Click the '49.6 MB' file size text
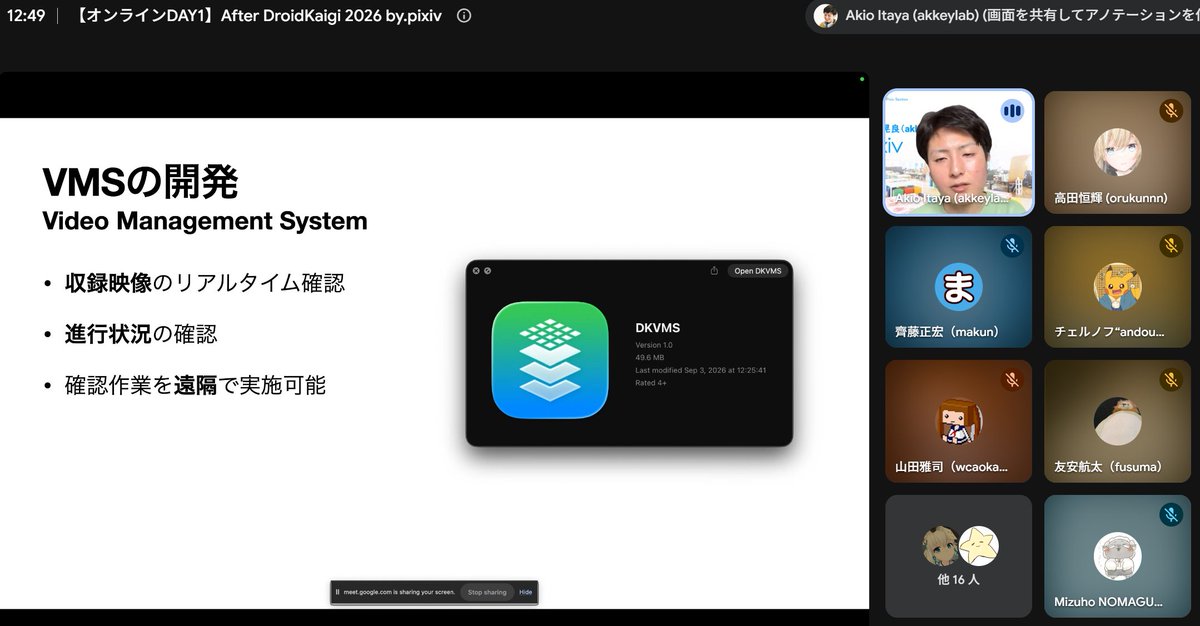 652,358
